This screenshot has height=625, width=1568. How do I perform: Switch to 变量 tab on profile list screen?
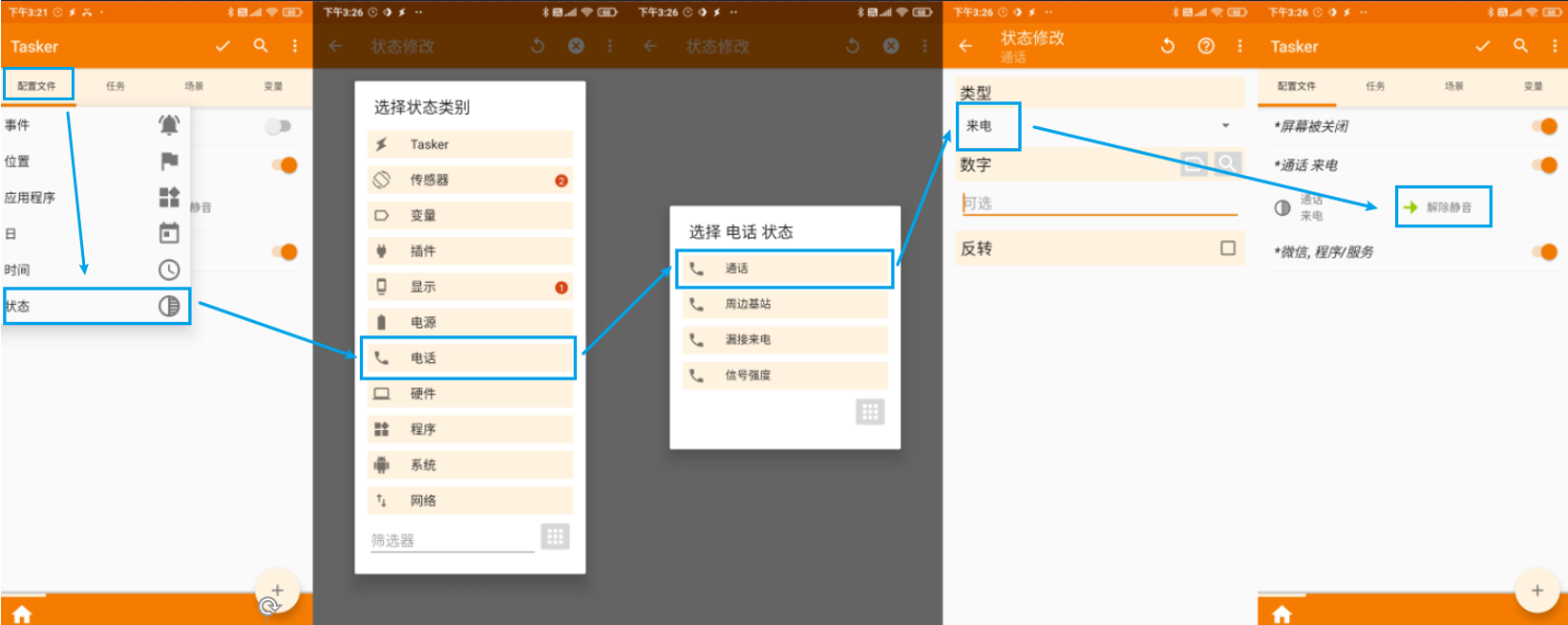pyautogui.click(x=1533, y=86)
